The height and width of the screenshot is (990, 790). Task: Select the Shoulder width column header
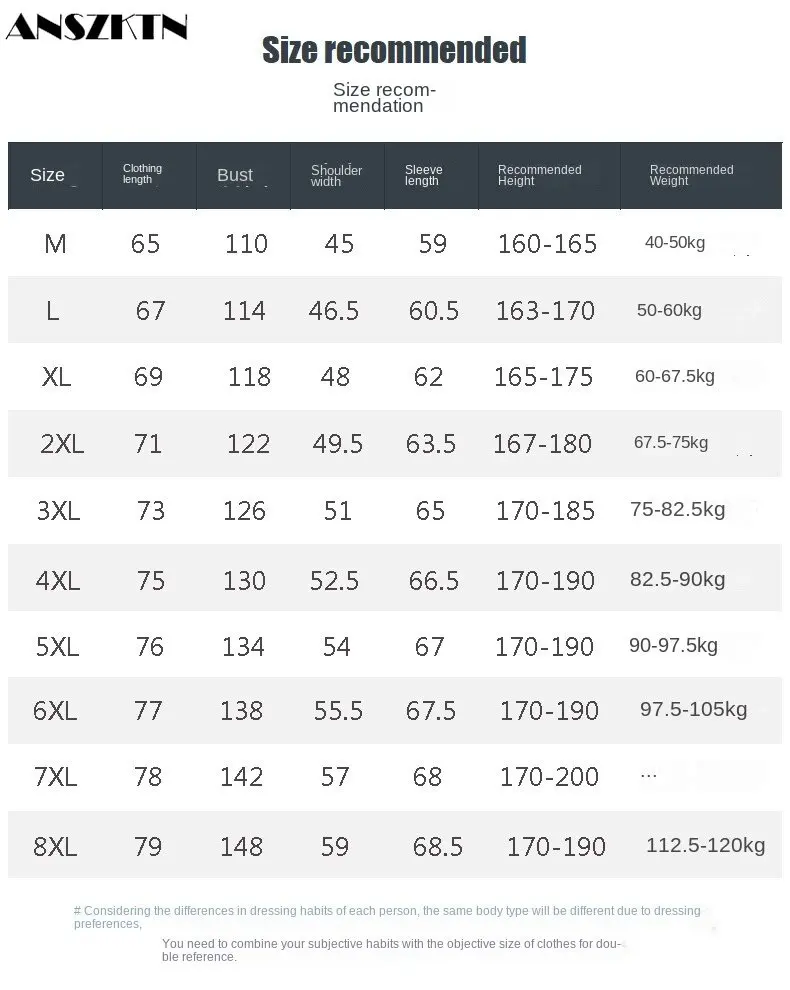point(336,176)
